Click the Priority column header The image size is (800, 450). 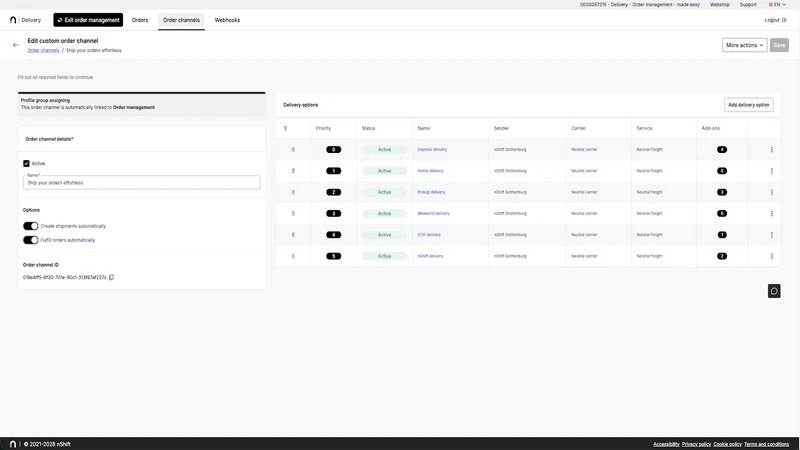[x=323, y=128]
